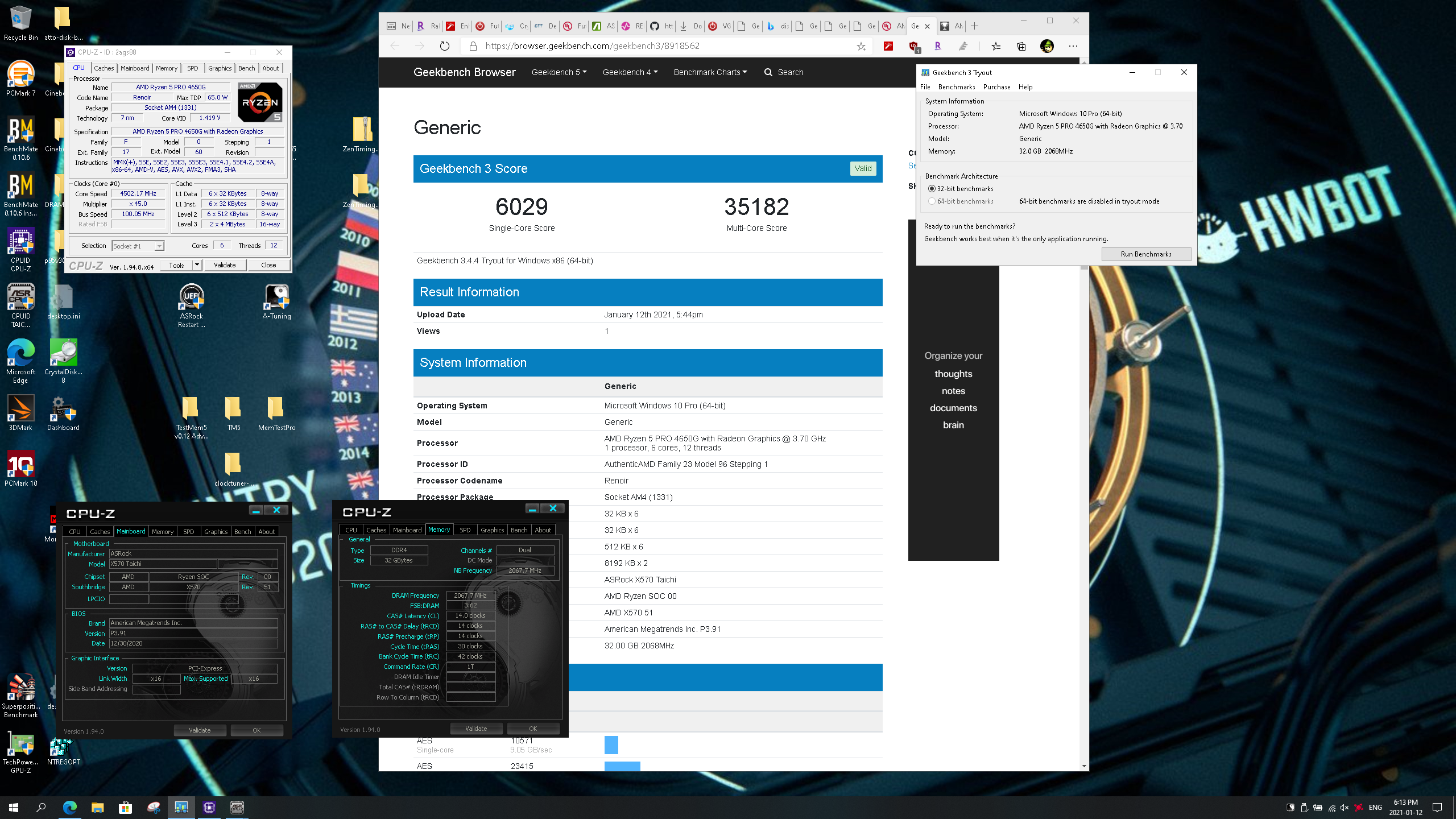Image resolution: width=1456 pixels, height=819 pixels.
Task: Click Run Benchmarks button
Action: (x=1146, y=254)
